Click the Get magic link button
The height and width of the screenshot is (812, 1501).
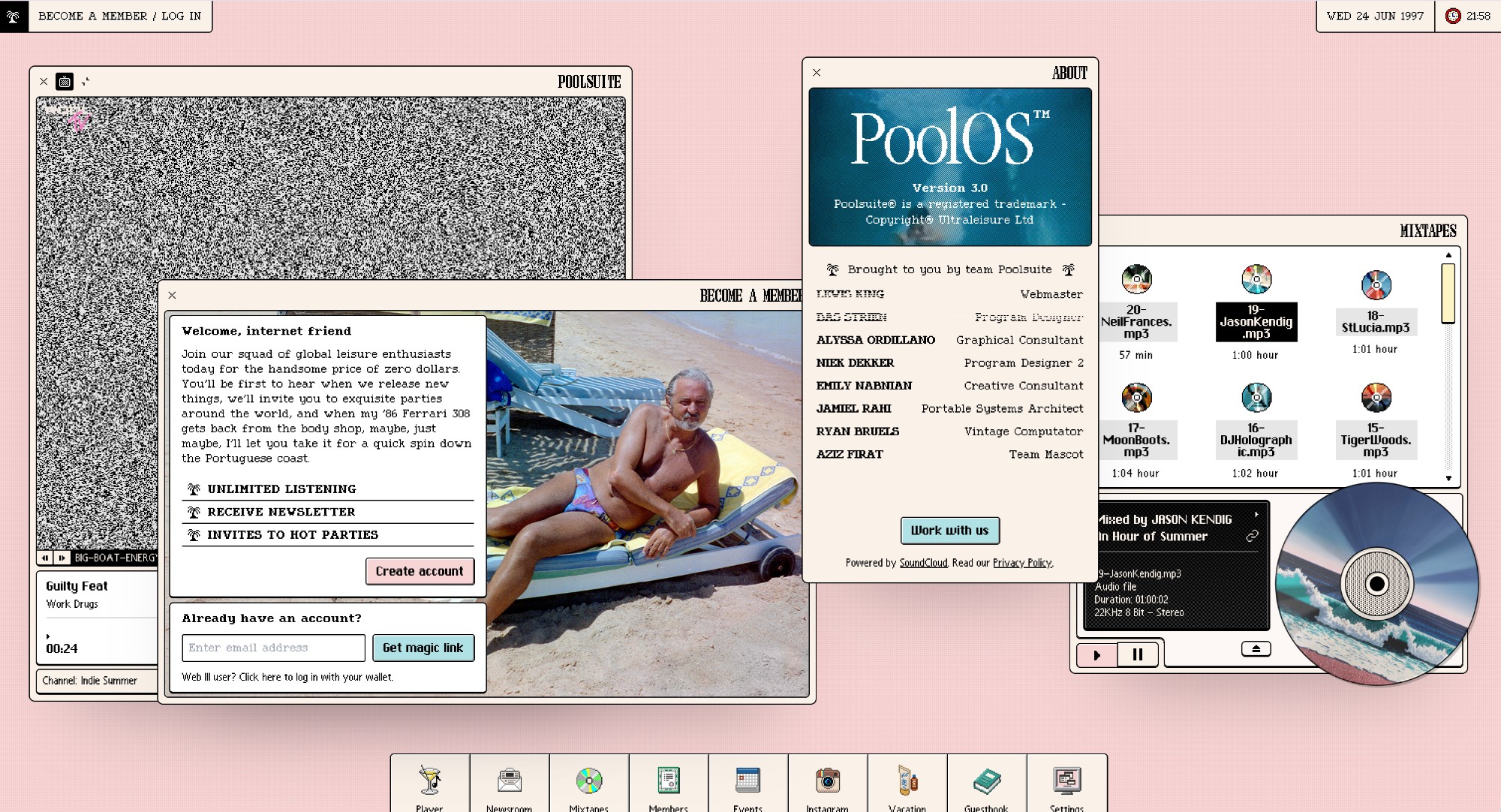tap(423, 648)
